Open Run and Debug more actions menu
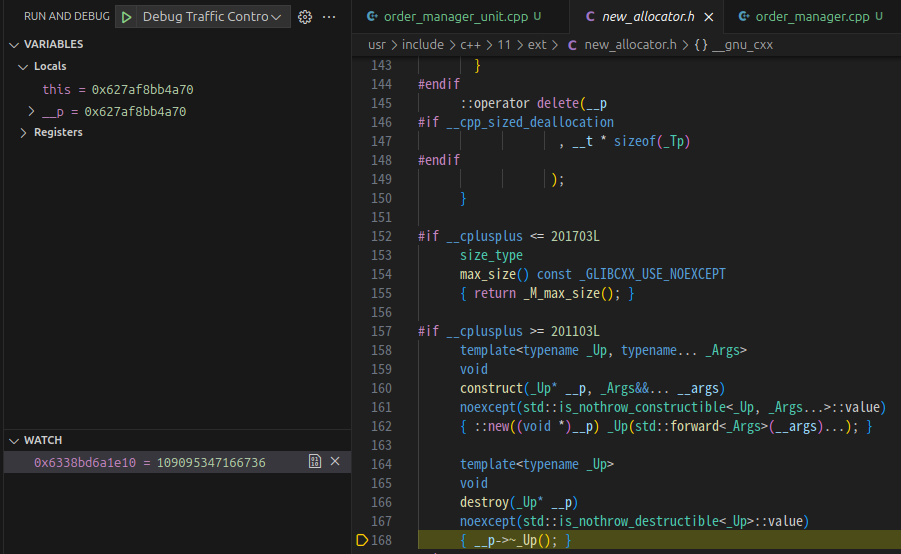Viewport: 901px width, 554px height. (329, 17)
